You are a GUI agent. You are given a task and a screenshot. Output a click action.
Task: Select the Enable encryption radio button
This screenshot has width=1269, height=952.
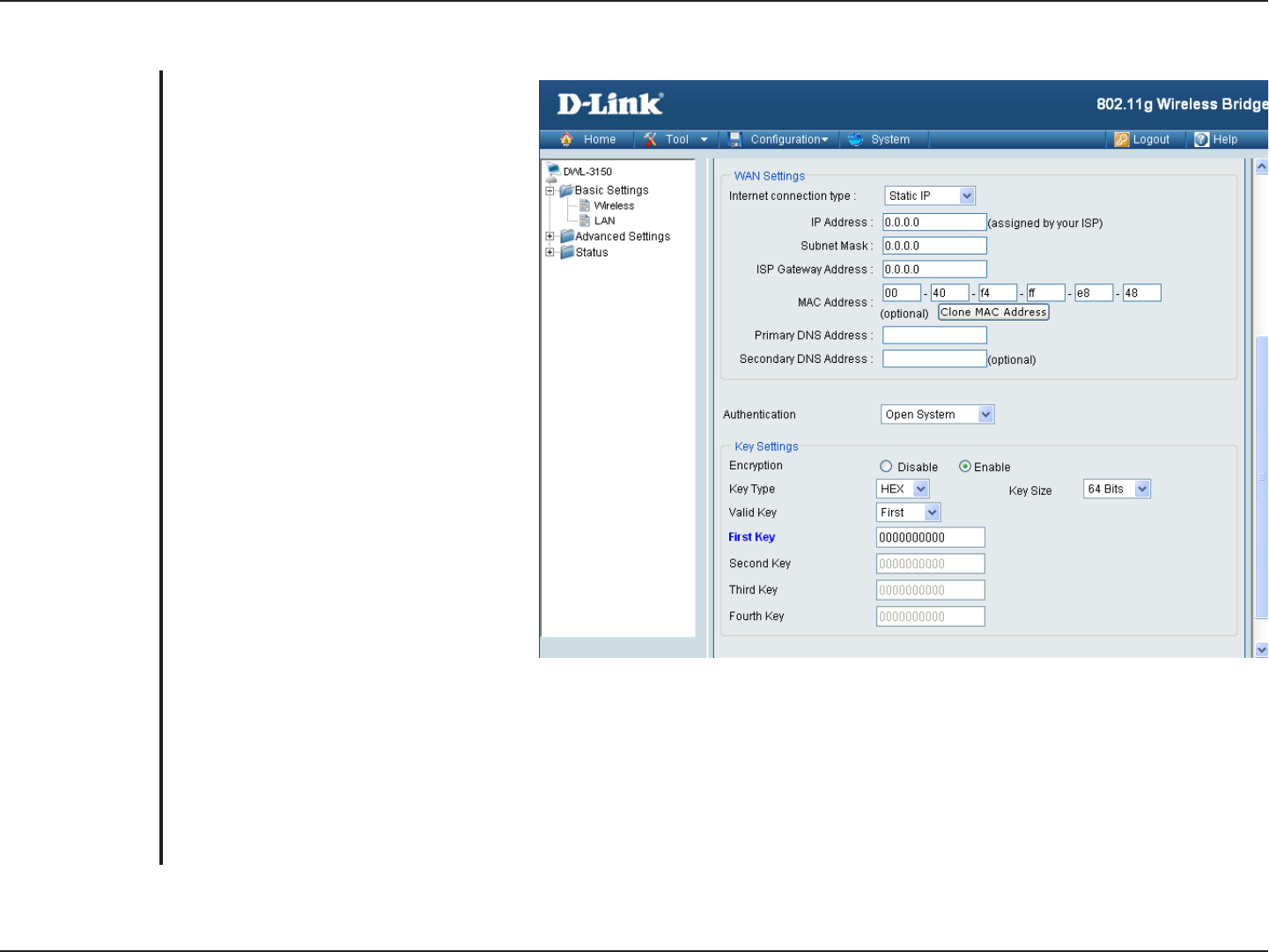[965, 467]
